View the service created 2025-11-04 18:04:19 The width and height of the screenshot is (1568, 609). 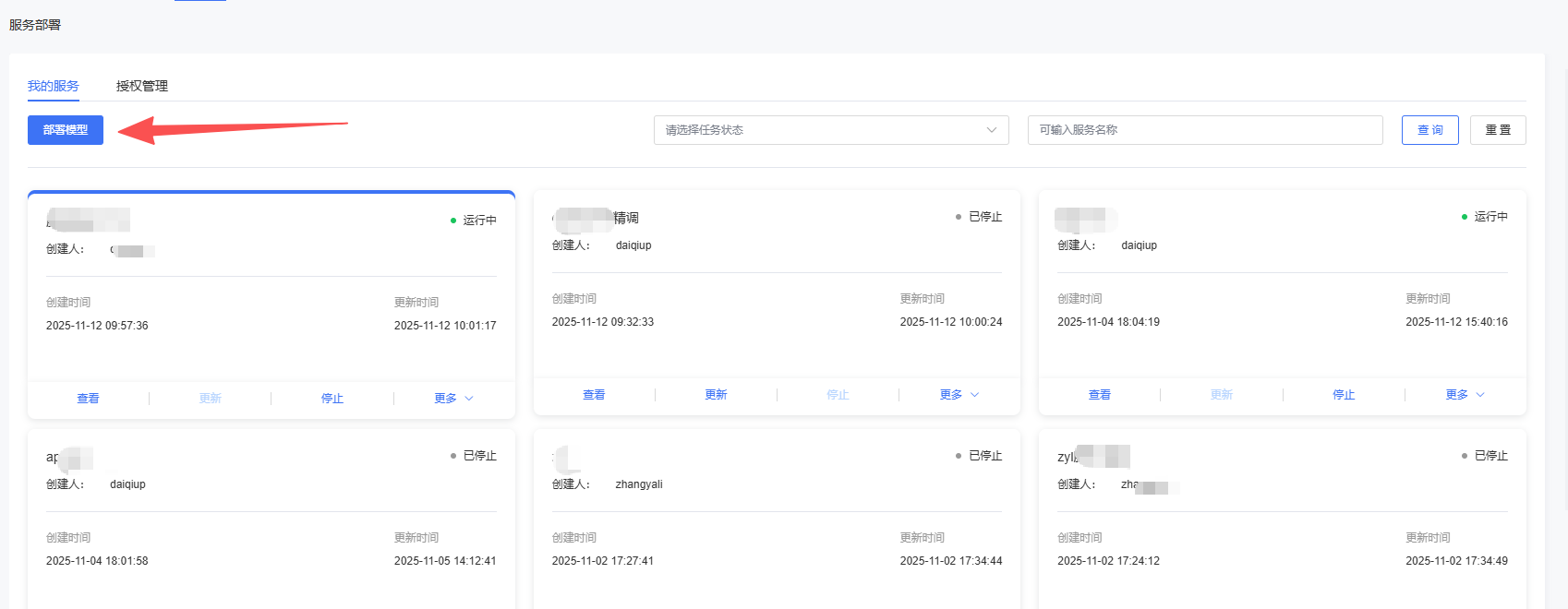pyautogui.click(x=1099, y=395)
